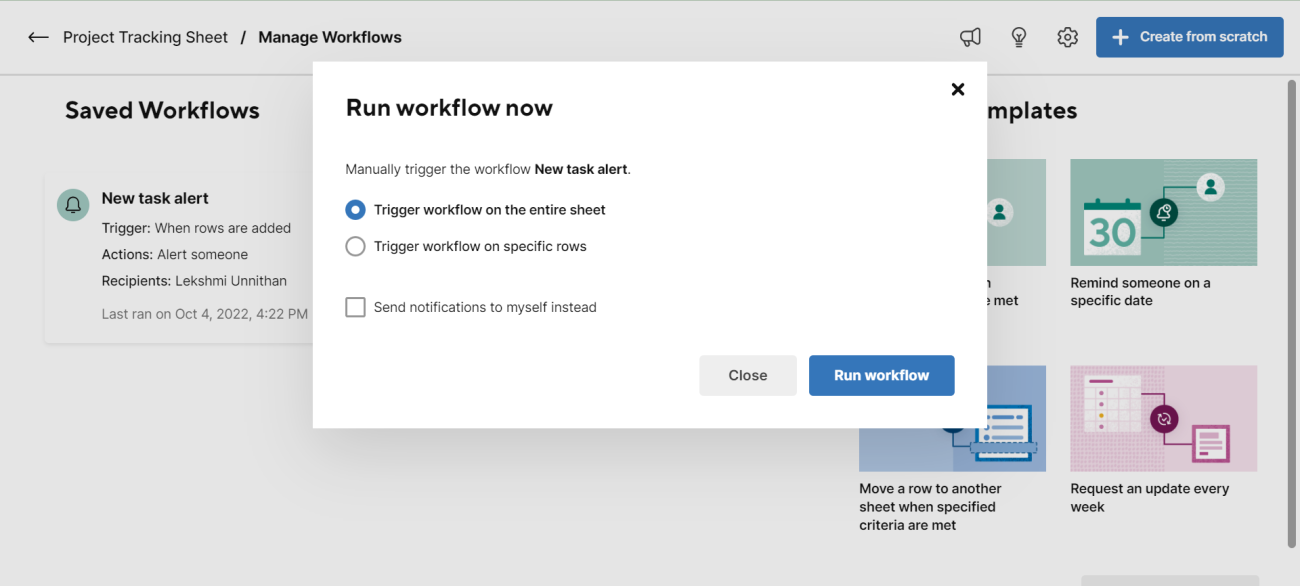This screenshot has width=1300, height=586.
Task: Close the Run workflow dialog with X
Action: 958,89
